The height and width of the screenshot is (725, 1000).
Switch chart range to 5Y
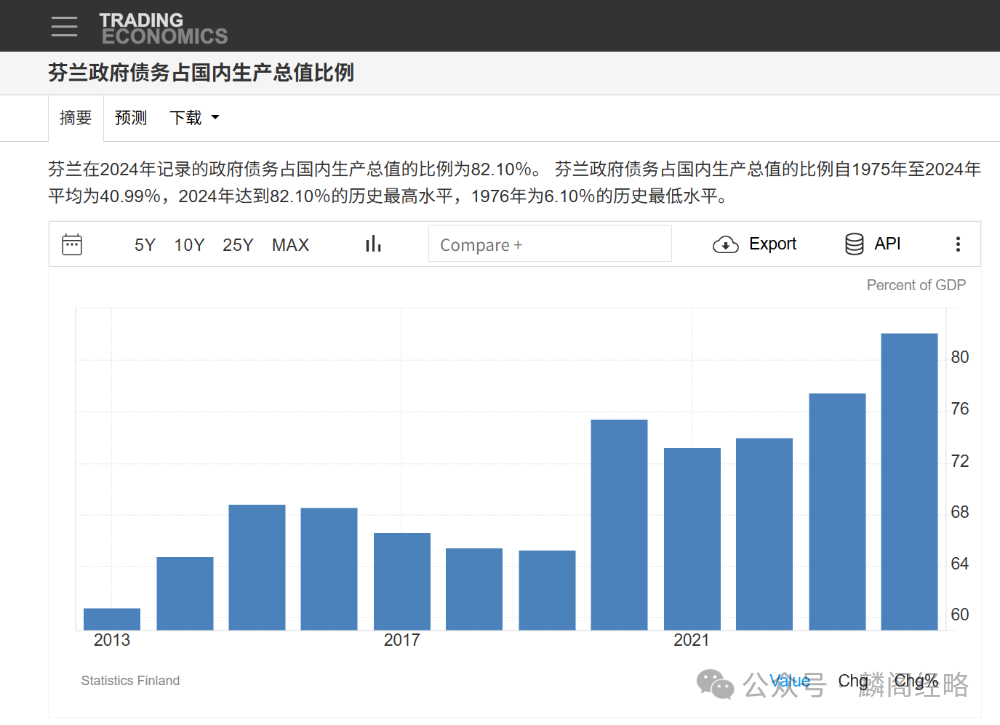[144, 243]
